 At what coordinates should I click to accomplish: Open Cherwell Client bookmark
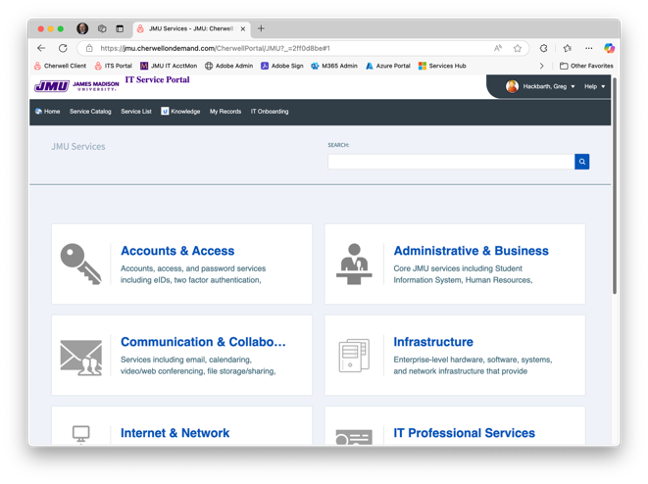pyautogui.click(x=60, y=66)
